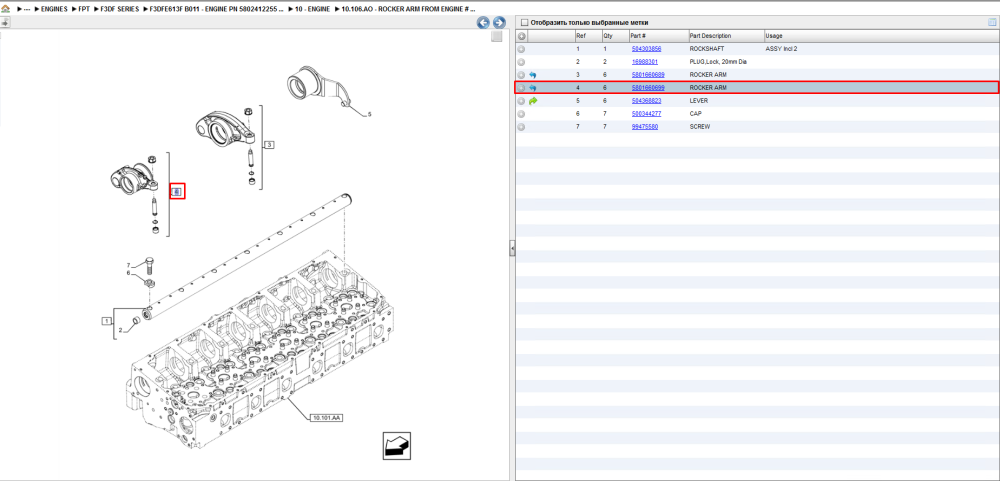The height and width of the screenshot is (481, 1000).
Task: Open part number 16988301 link
Action: [x=645, y=62]
